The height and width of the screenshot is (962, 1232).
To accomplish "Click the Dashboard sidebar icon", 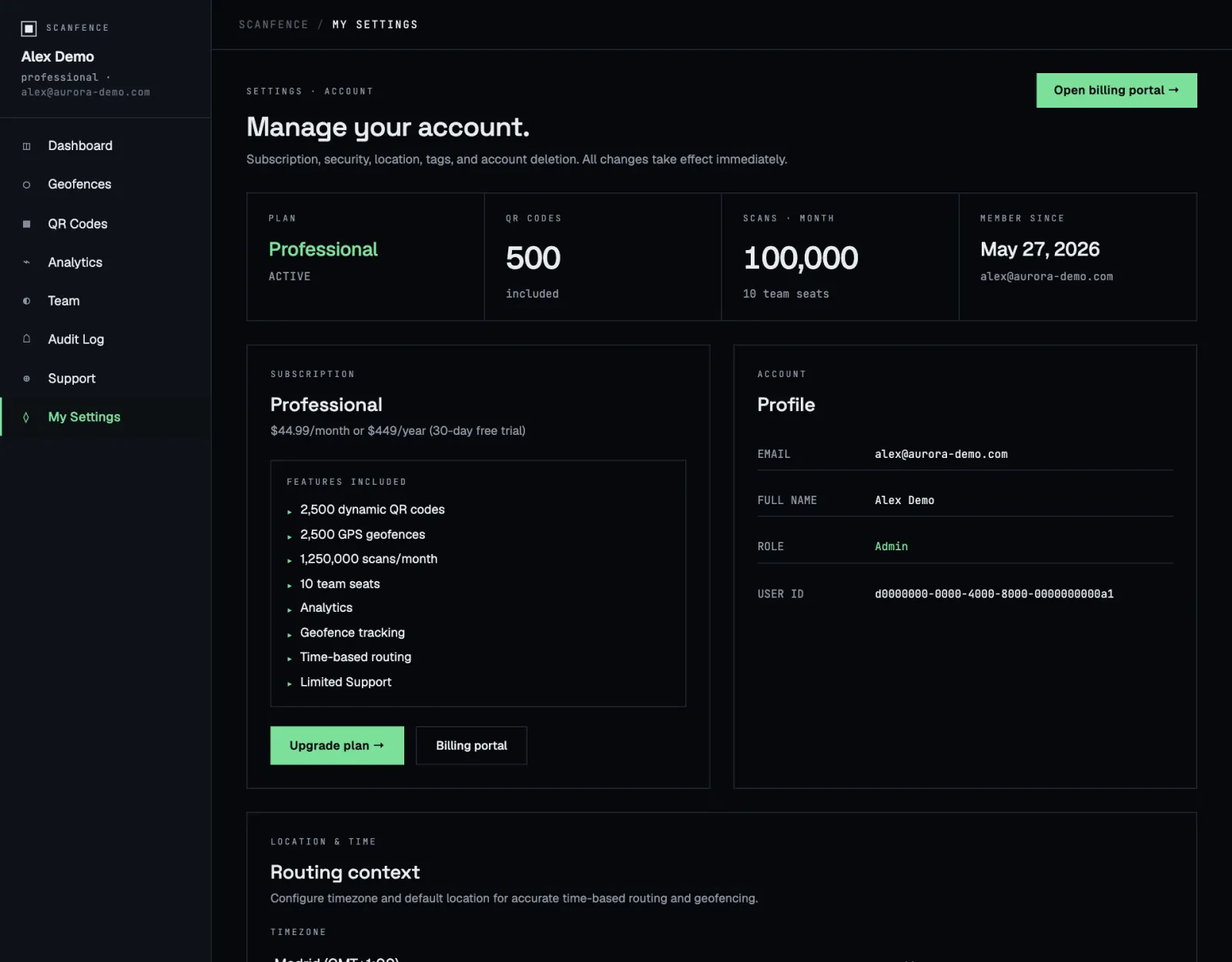I will (x=27, y=146).
